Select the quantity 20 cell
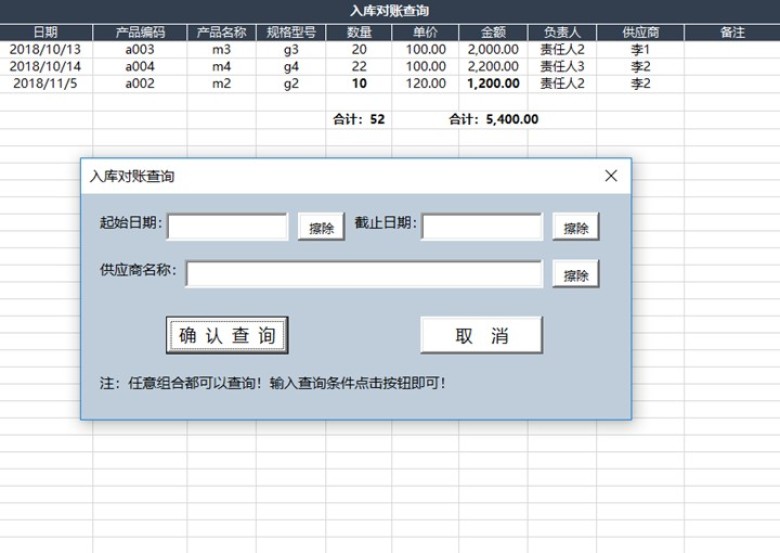The image size is (780, 553). coord(359,50)
